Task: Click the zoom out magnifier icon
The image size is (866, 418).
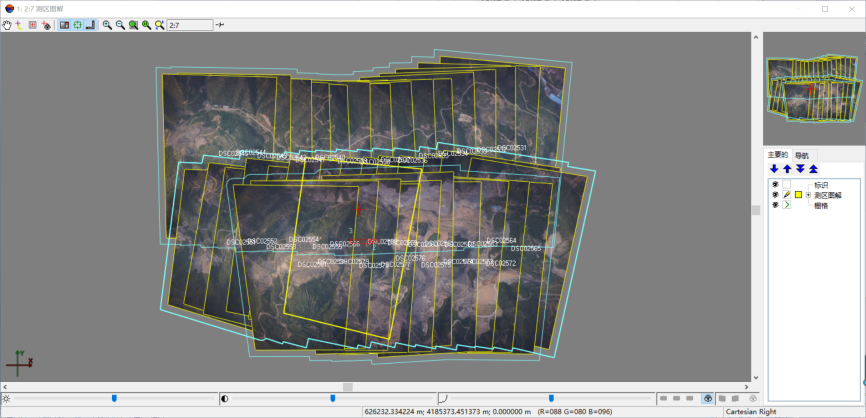Action: (120, 24)
